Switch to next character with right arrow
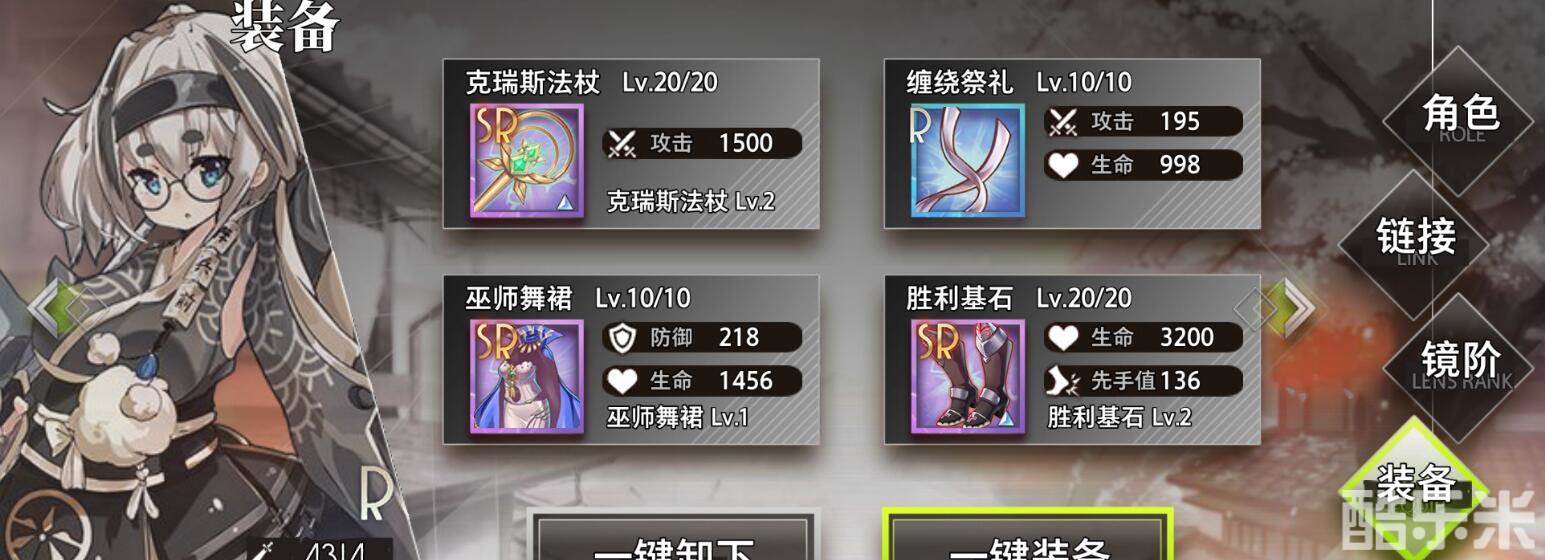 click(x=1292, y=308)
